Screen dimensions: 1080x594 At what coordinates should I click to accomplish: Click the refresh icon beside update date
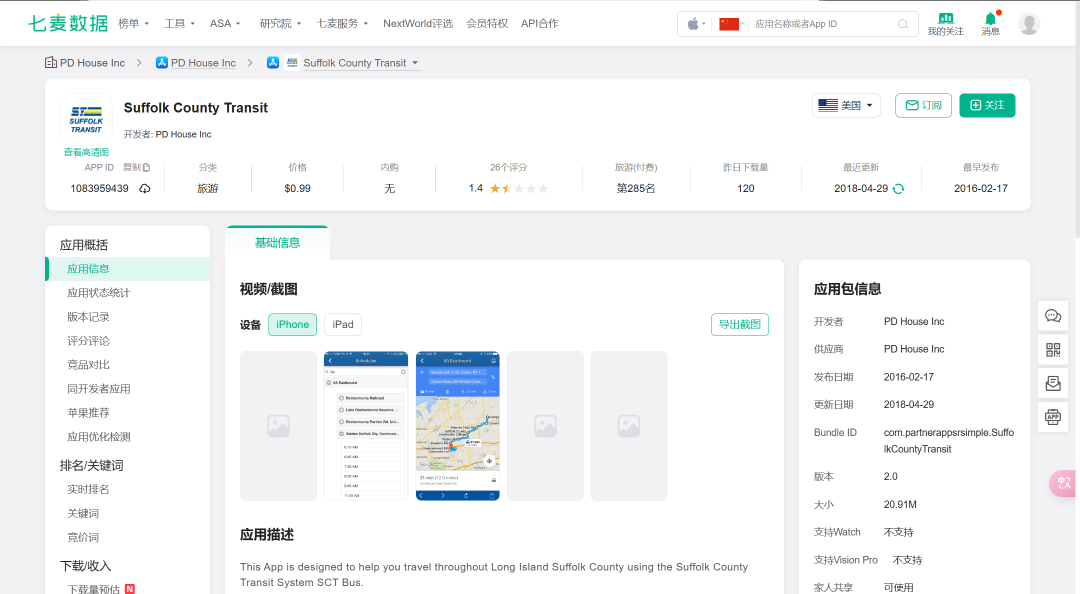pos(898,188)
